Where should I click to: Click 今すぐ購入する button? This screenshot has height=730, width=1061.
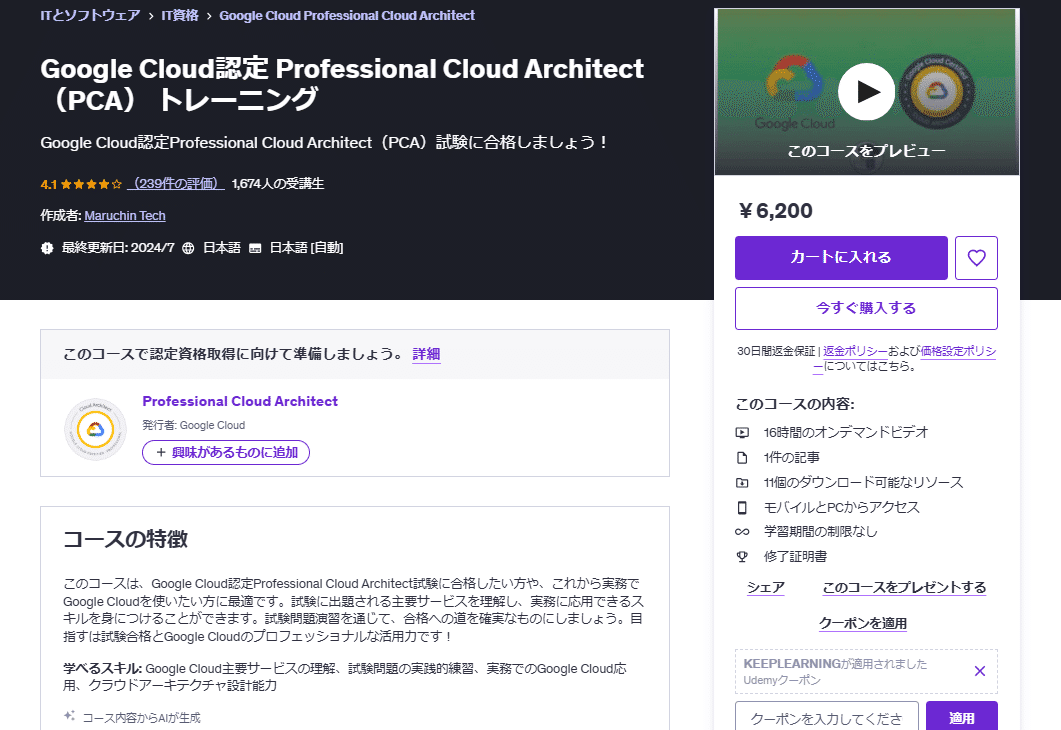(866, 309)
